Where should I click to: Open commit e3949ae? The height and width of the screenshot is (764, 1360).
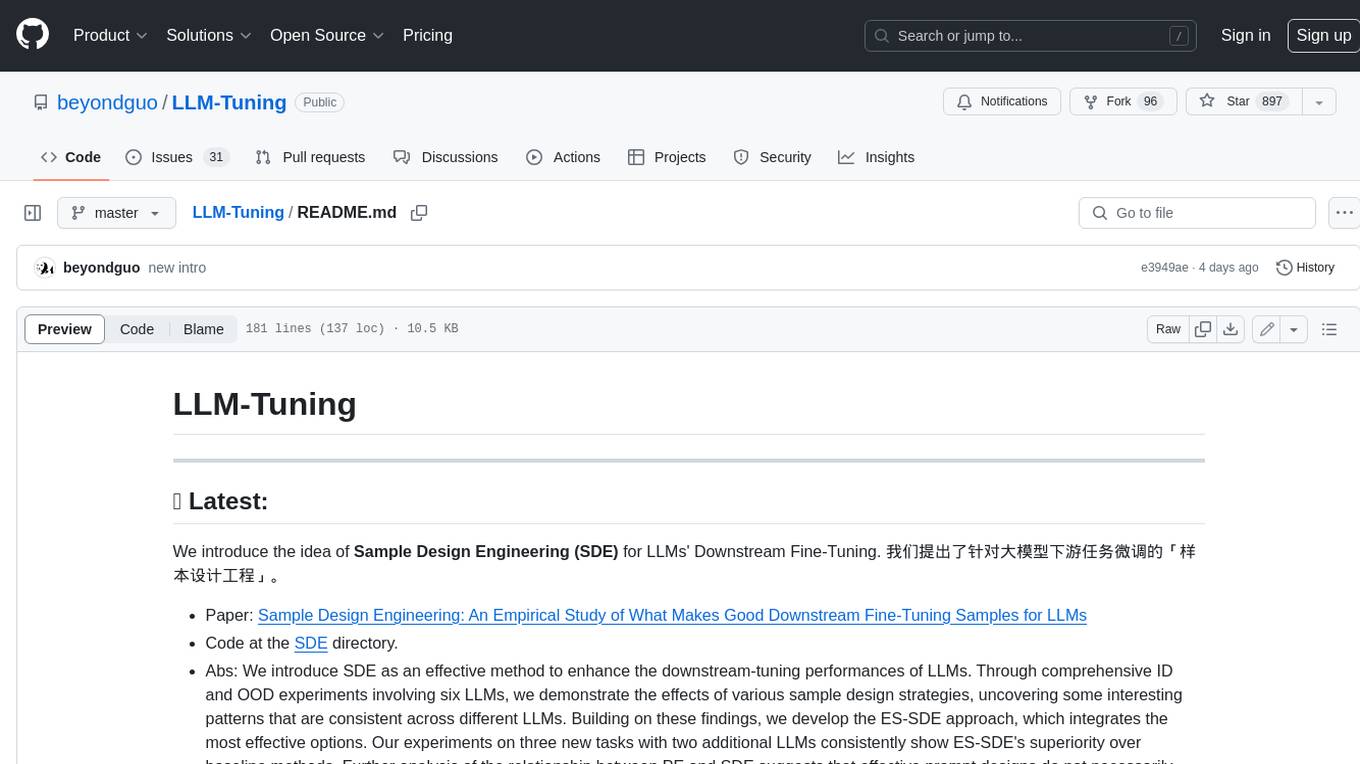click(x=1164, y=267)
